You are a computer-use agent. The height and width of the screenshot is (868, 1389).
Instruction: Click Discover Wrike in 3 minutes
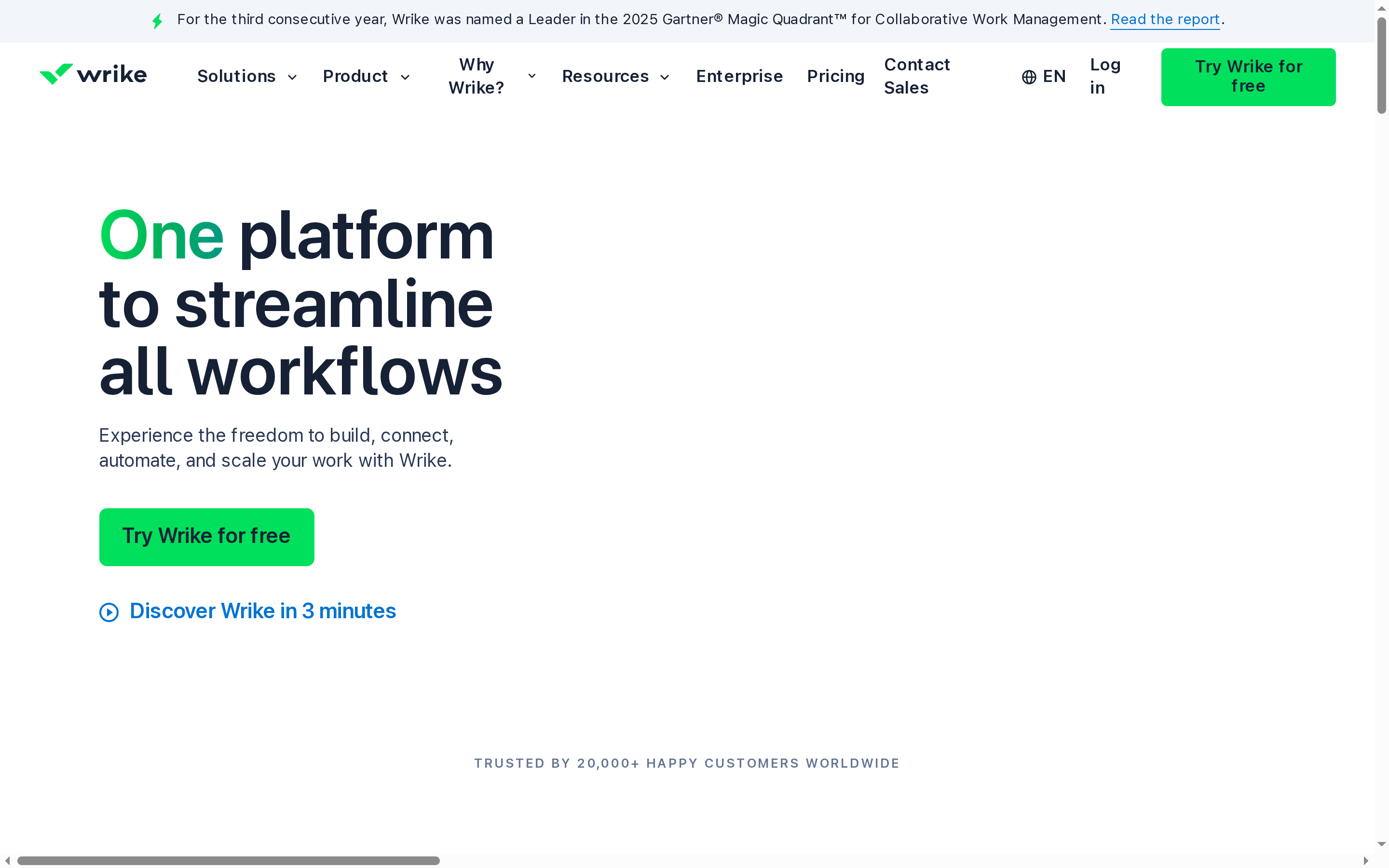[262, 611]
